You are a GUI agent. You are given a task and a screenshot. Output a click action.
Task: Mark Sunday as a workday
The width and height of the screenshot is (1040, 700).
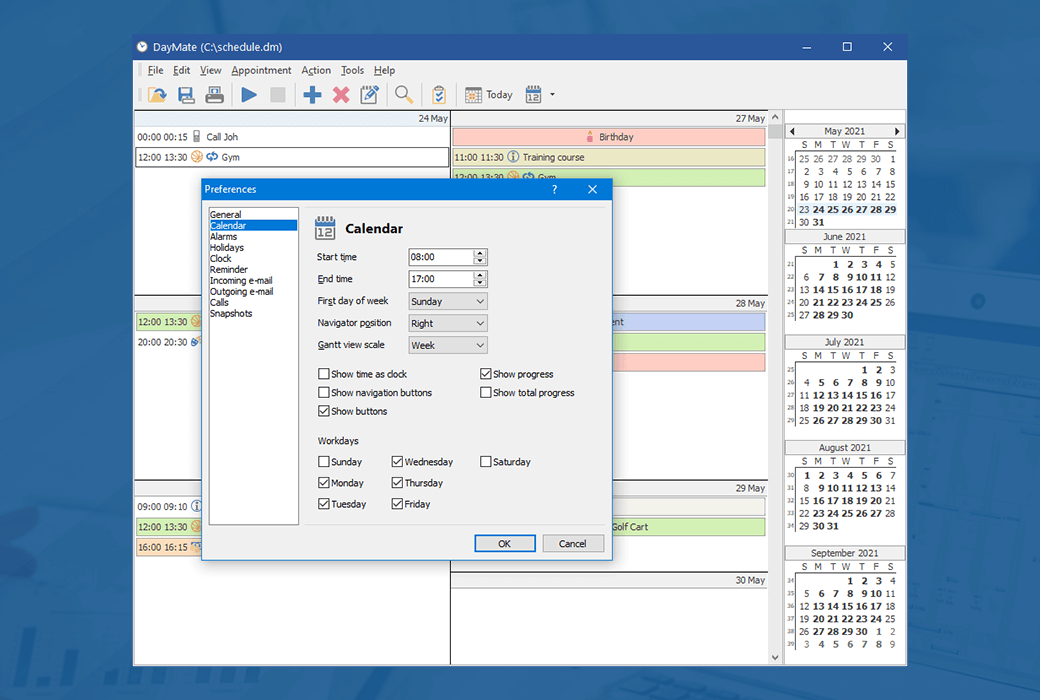point(324,462)
